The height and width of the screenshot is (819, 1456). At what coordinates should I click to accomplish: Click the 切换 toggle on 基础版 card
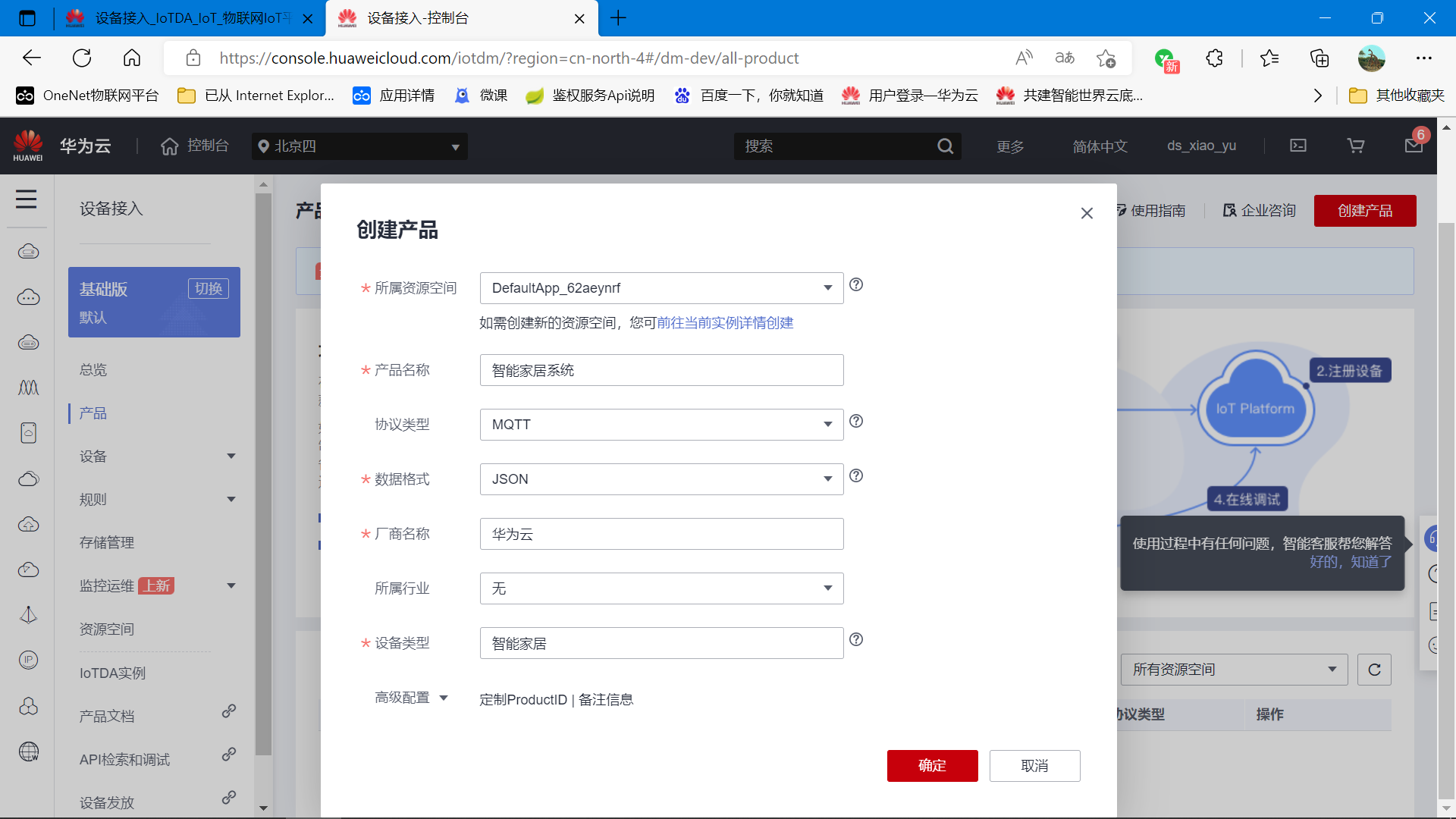coord(208,288)
